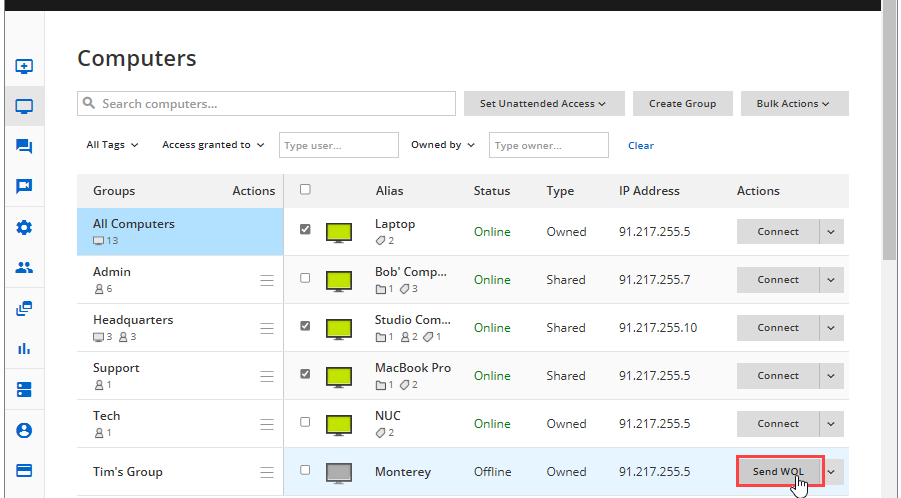Expand the arrow next to Send WOL

point(832,472)
